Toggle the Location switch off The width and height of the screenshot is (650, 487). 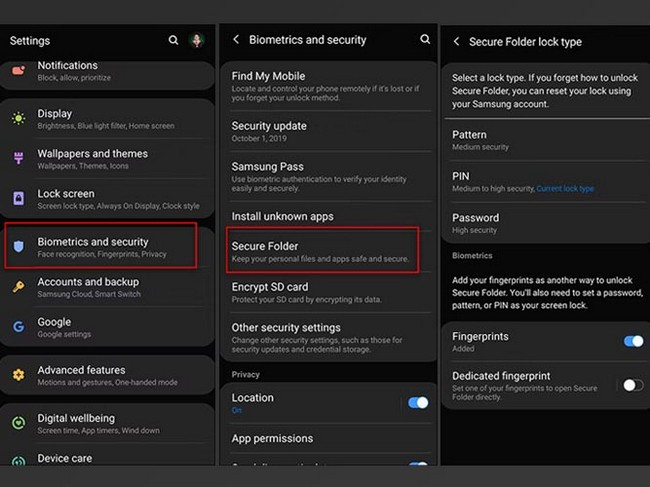point(417,402)
